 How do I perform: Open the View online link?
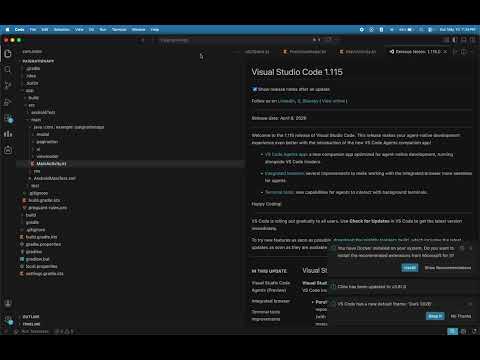pos(334,101)
